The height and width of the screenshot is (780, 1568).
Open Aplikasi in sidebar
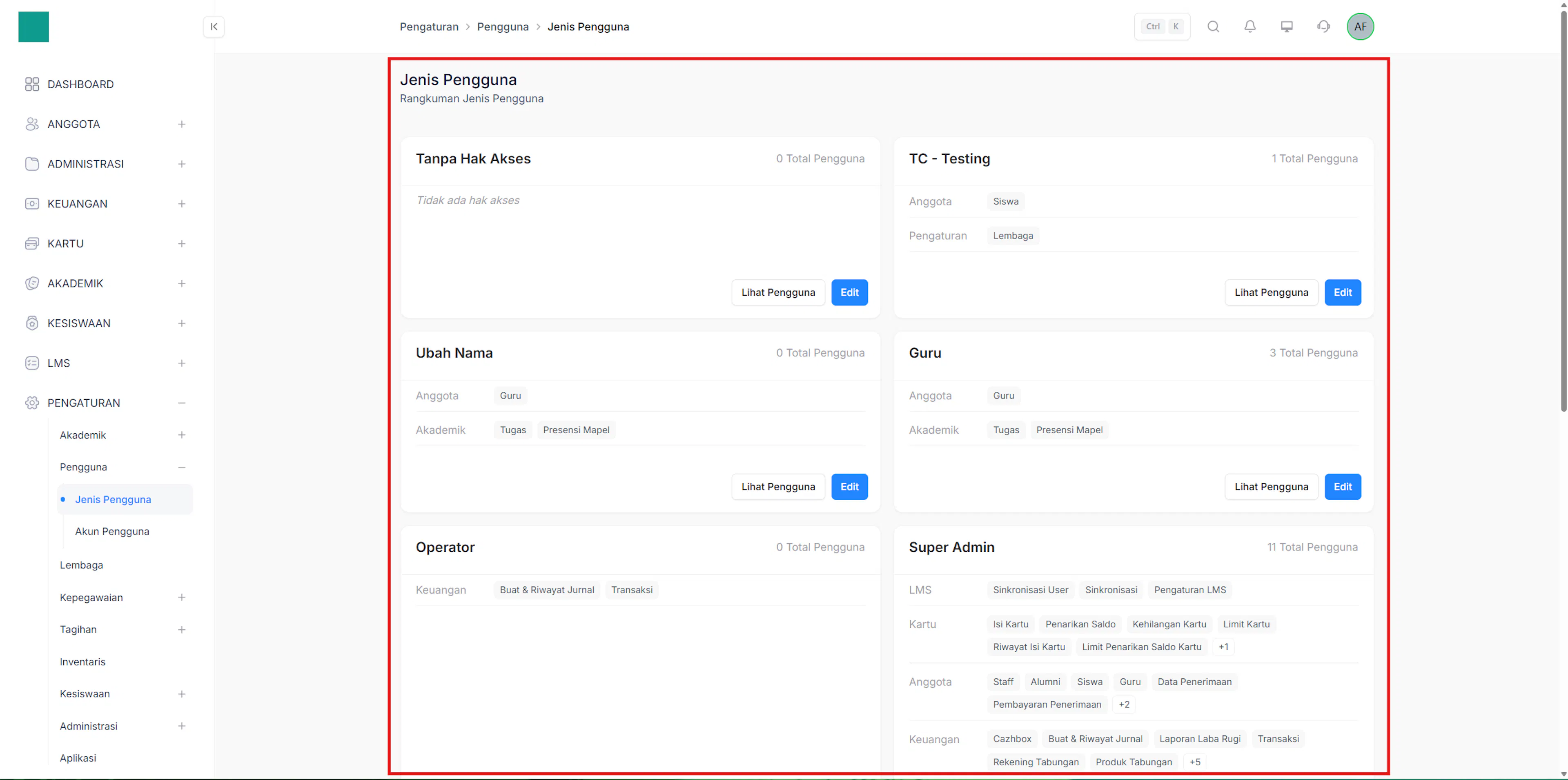(78, 759)
